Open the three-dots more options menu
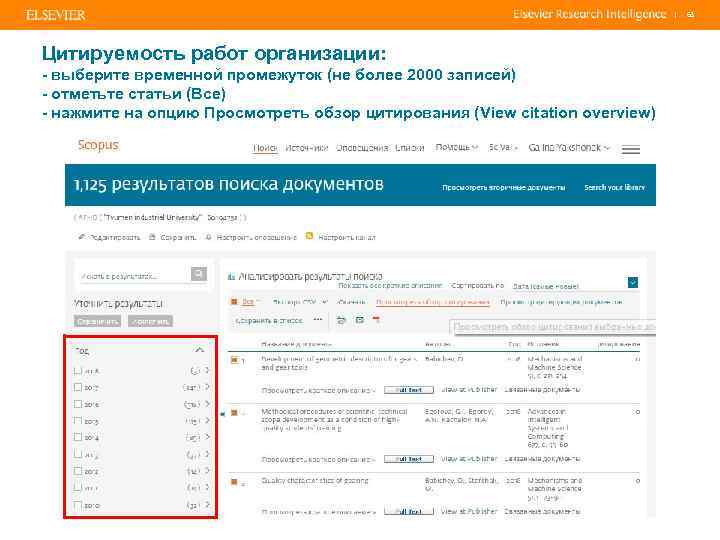 [x=318, y=319]
